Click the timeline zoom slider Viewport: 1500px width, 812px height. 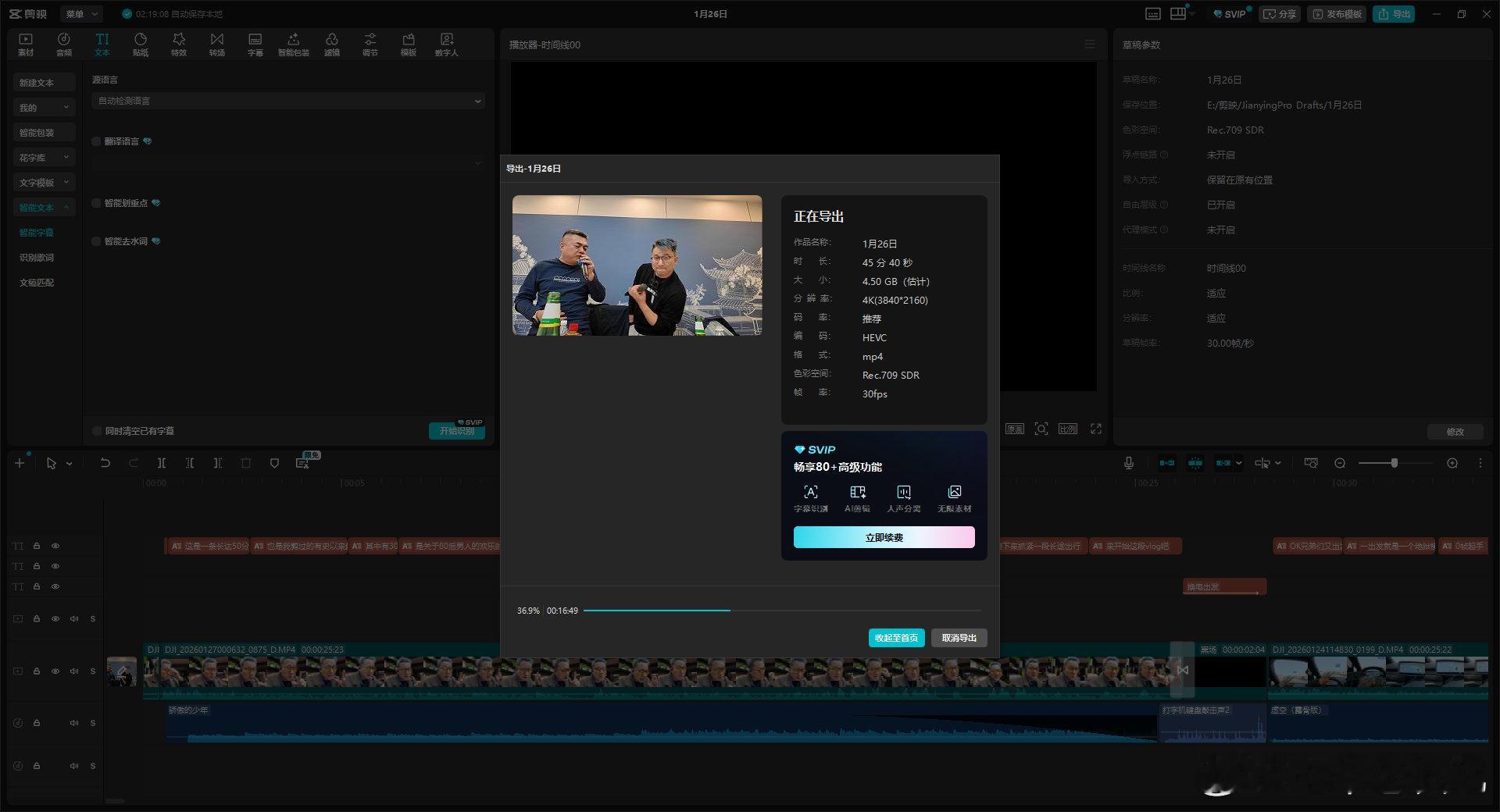(x=1394, y=463)
